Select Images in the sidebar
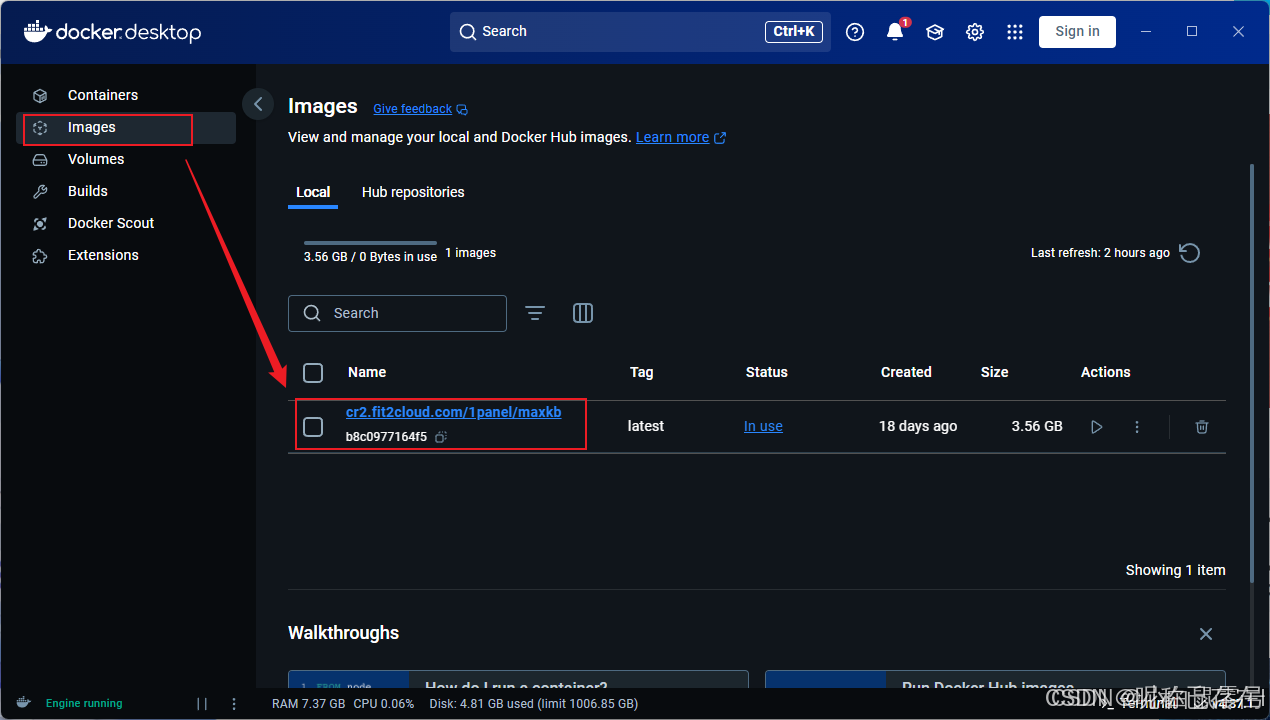 pyautogui.click(x=126, y=127)
